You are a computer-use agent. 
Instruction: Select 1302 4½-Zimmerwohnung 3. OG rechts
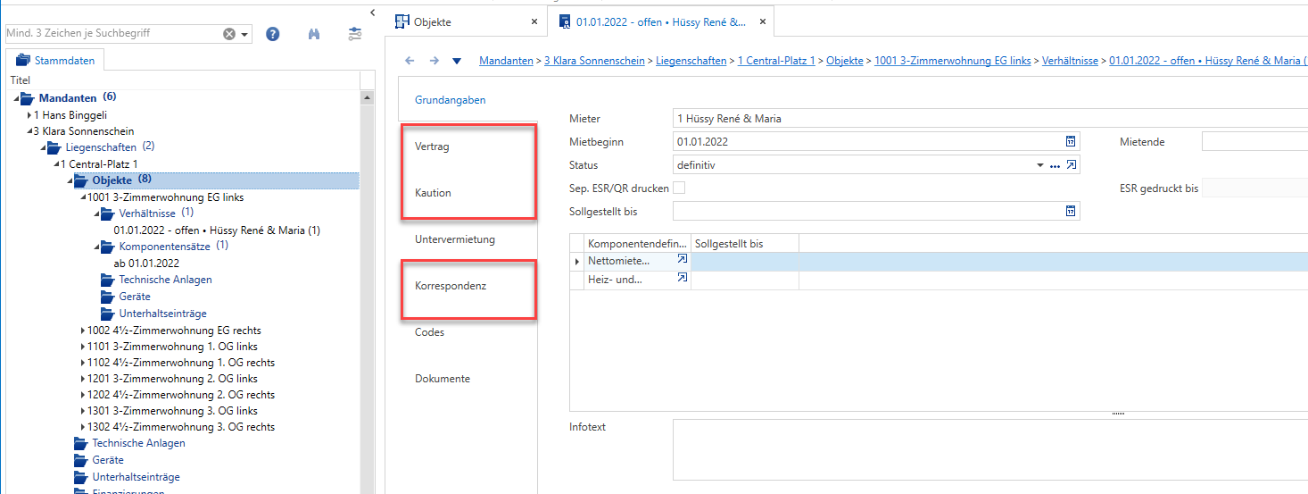(181, 427)
